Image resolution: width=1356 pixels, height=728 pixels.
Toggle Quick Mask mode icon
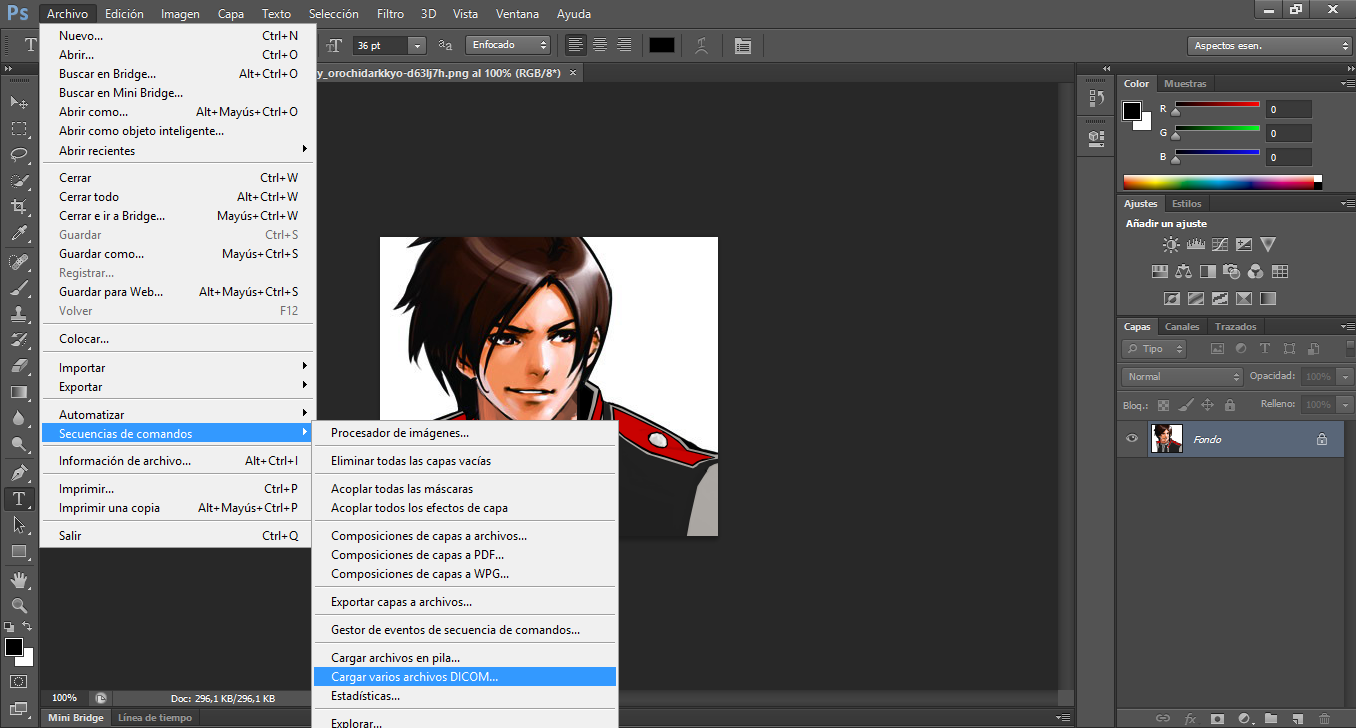19,681
